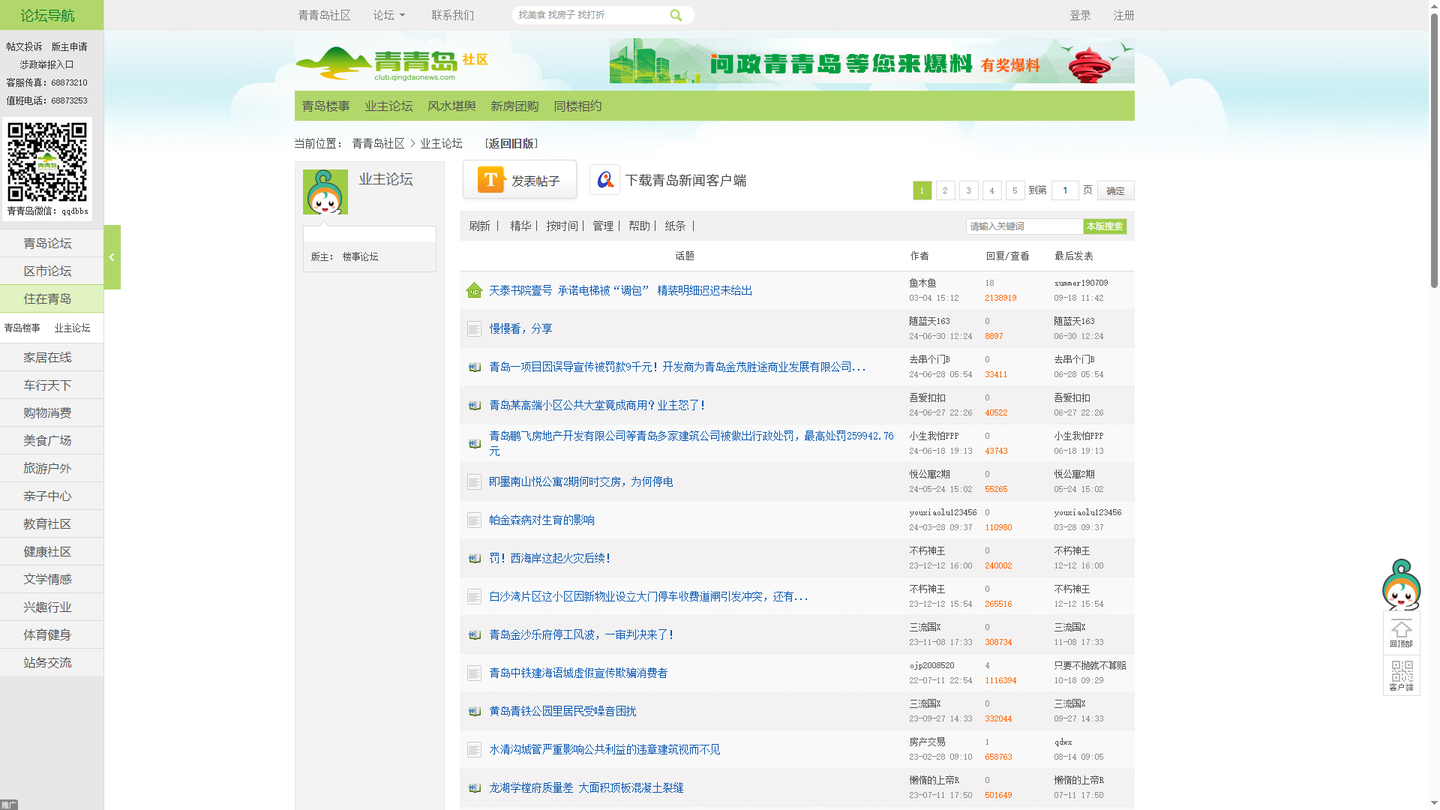This screenshot has width=1440, height=810.
Task: Click author name 鱼木鱼
Action: 923,283
